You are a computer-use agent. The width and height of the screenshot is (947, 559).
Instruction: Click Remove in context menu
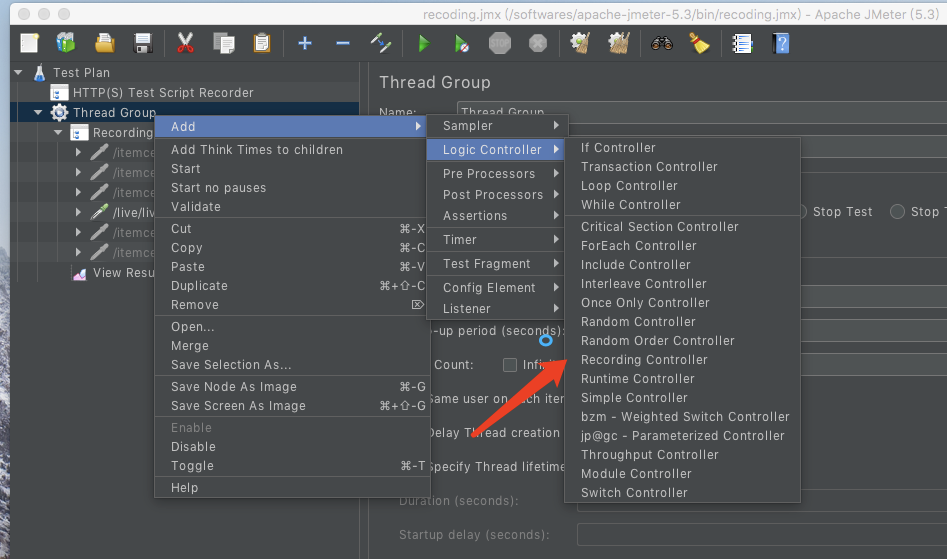click(292, 305)
